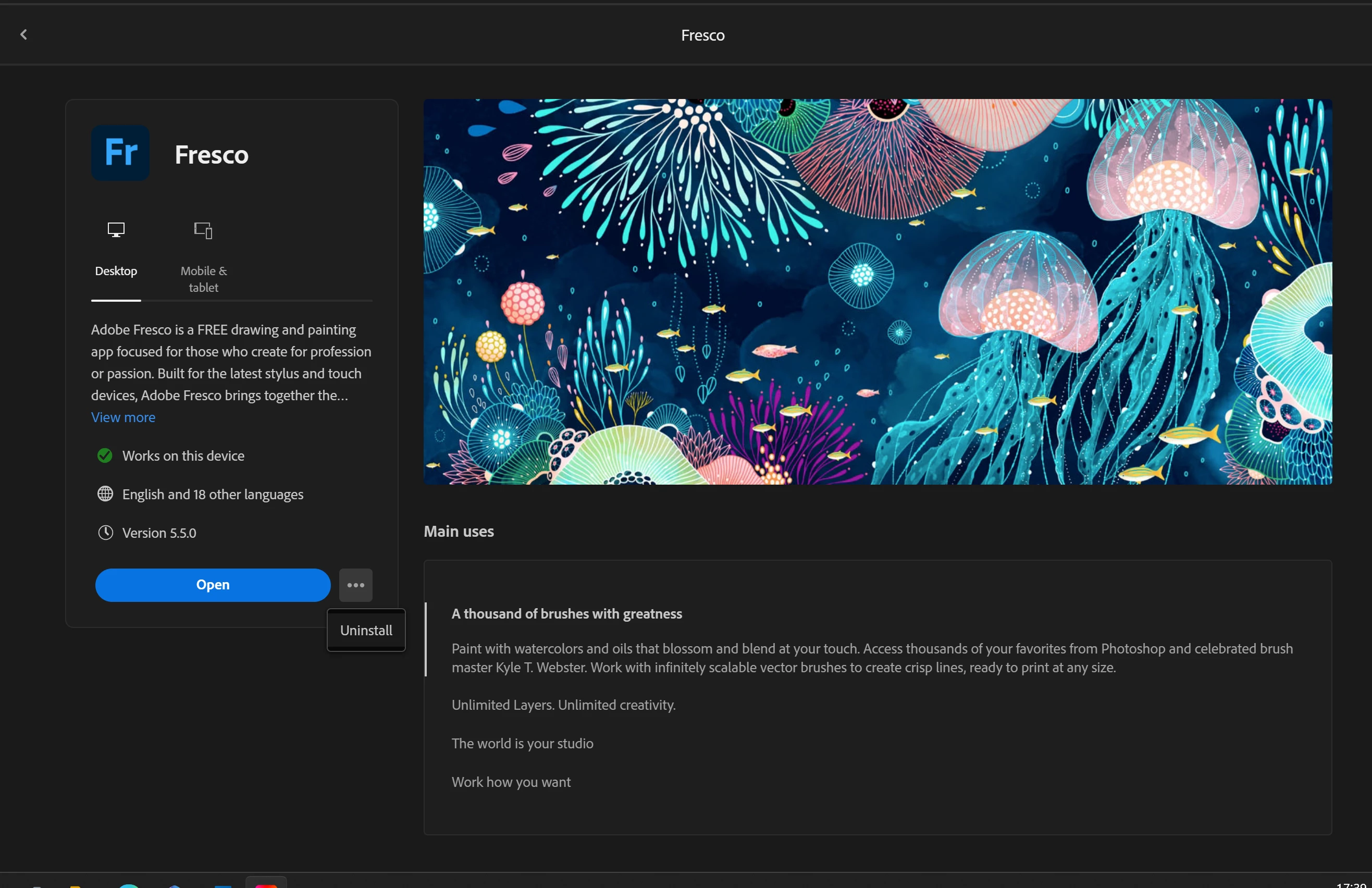Click the jellyfish hero artwork image

[877, 291]
